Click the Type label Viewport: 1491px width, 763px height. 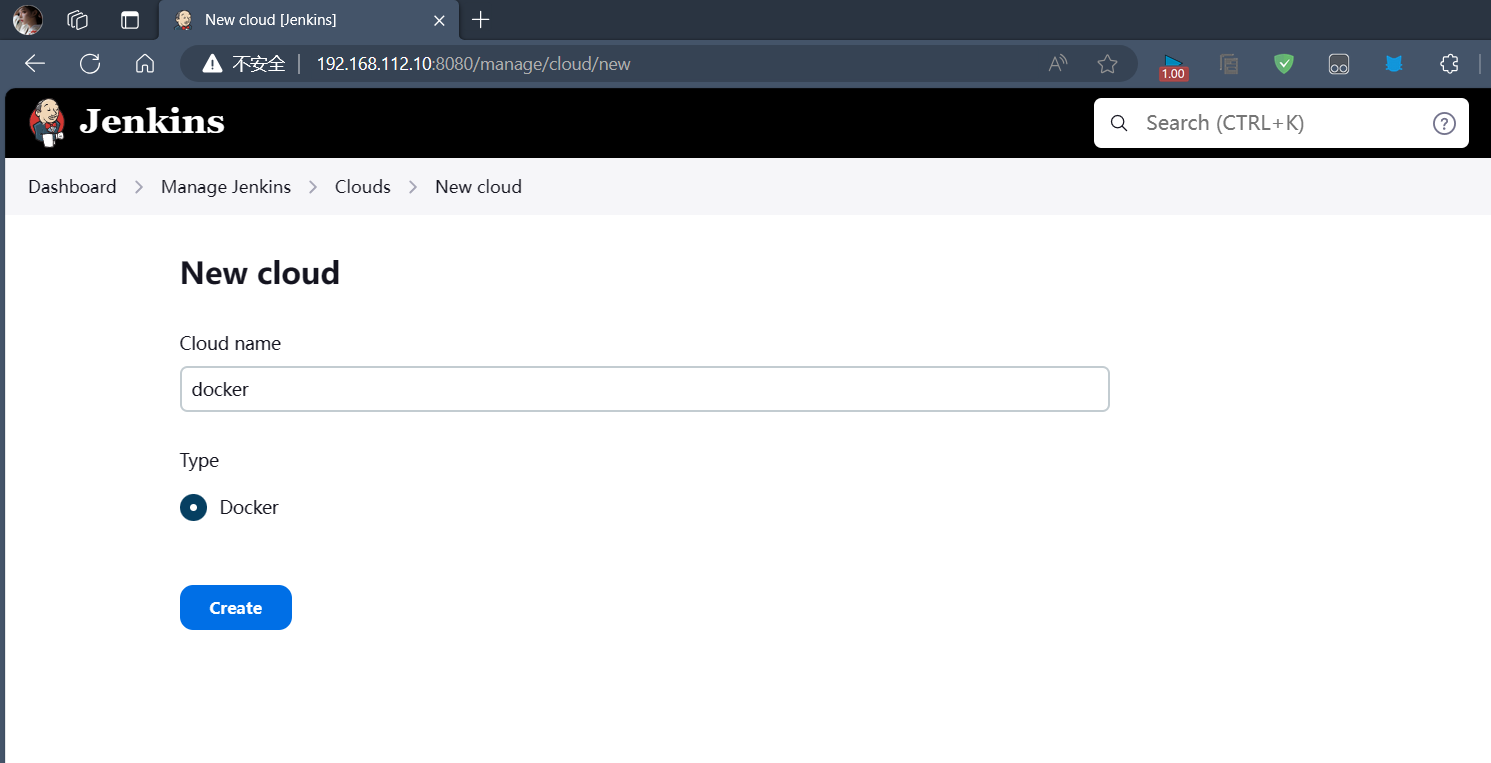tap(199, 461)
